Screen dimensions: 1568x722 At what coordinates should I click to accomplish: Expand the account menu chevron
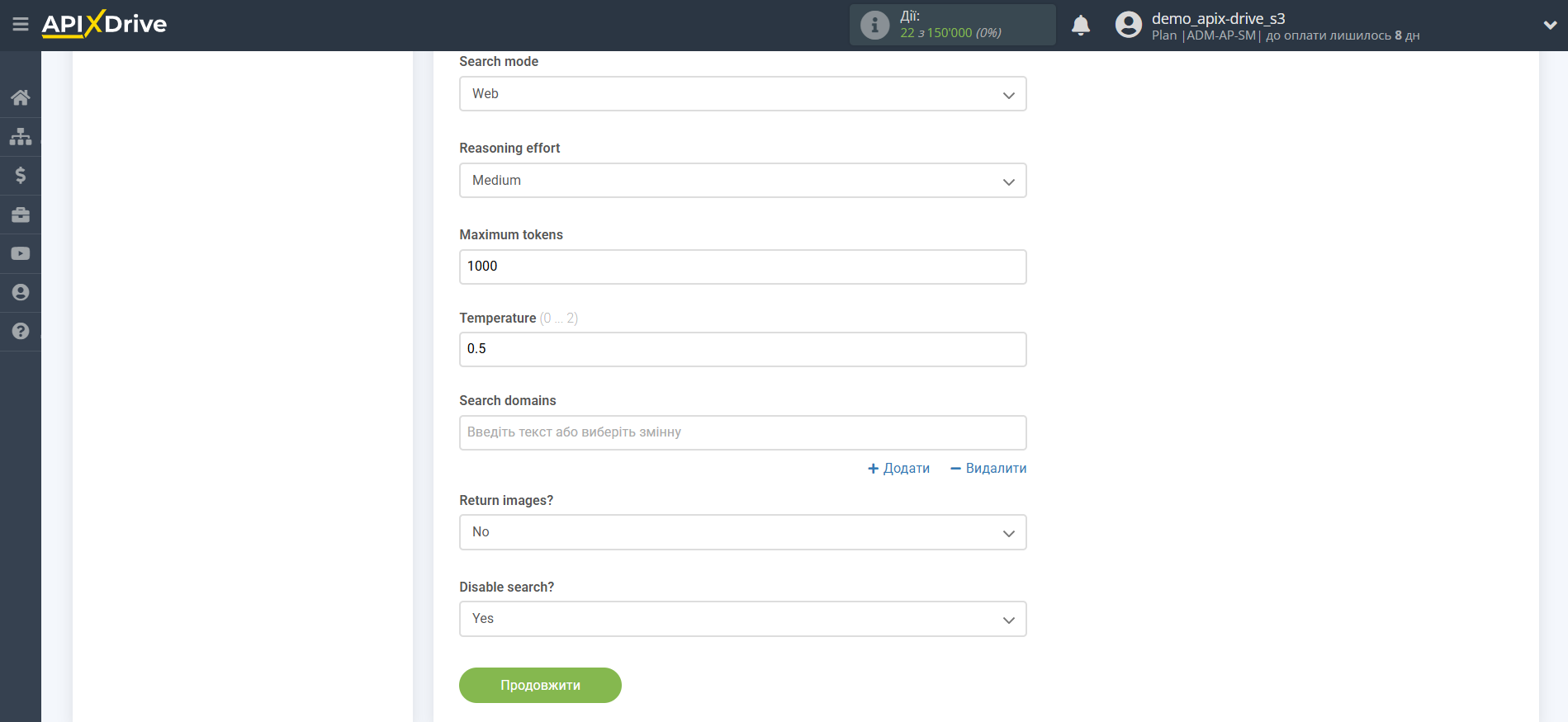pyautogui.click(x=1550, y=26)
